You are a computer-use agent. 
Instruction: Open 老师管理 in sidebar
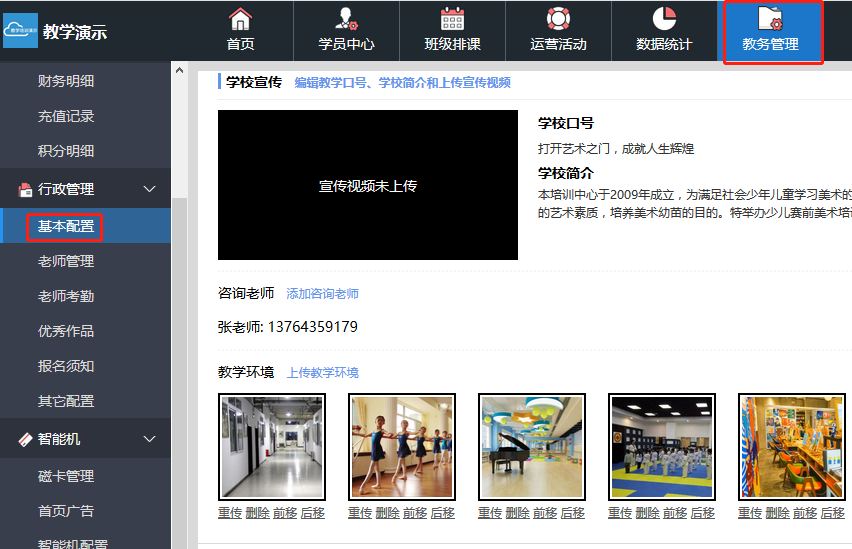click(66, 261)
